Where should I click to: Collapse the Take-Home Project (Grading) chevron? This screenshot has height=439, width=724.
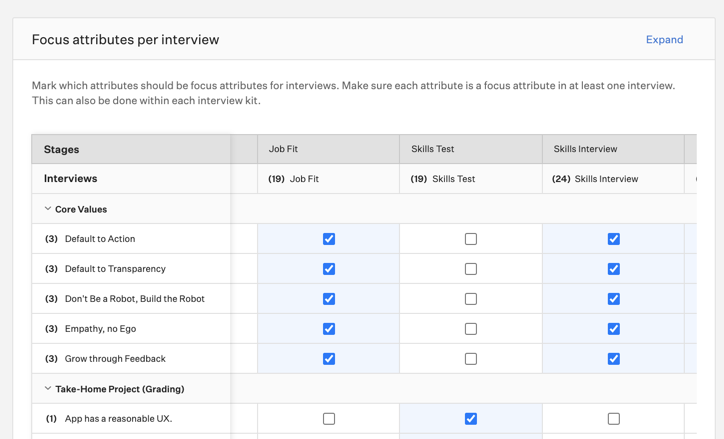48,389
